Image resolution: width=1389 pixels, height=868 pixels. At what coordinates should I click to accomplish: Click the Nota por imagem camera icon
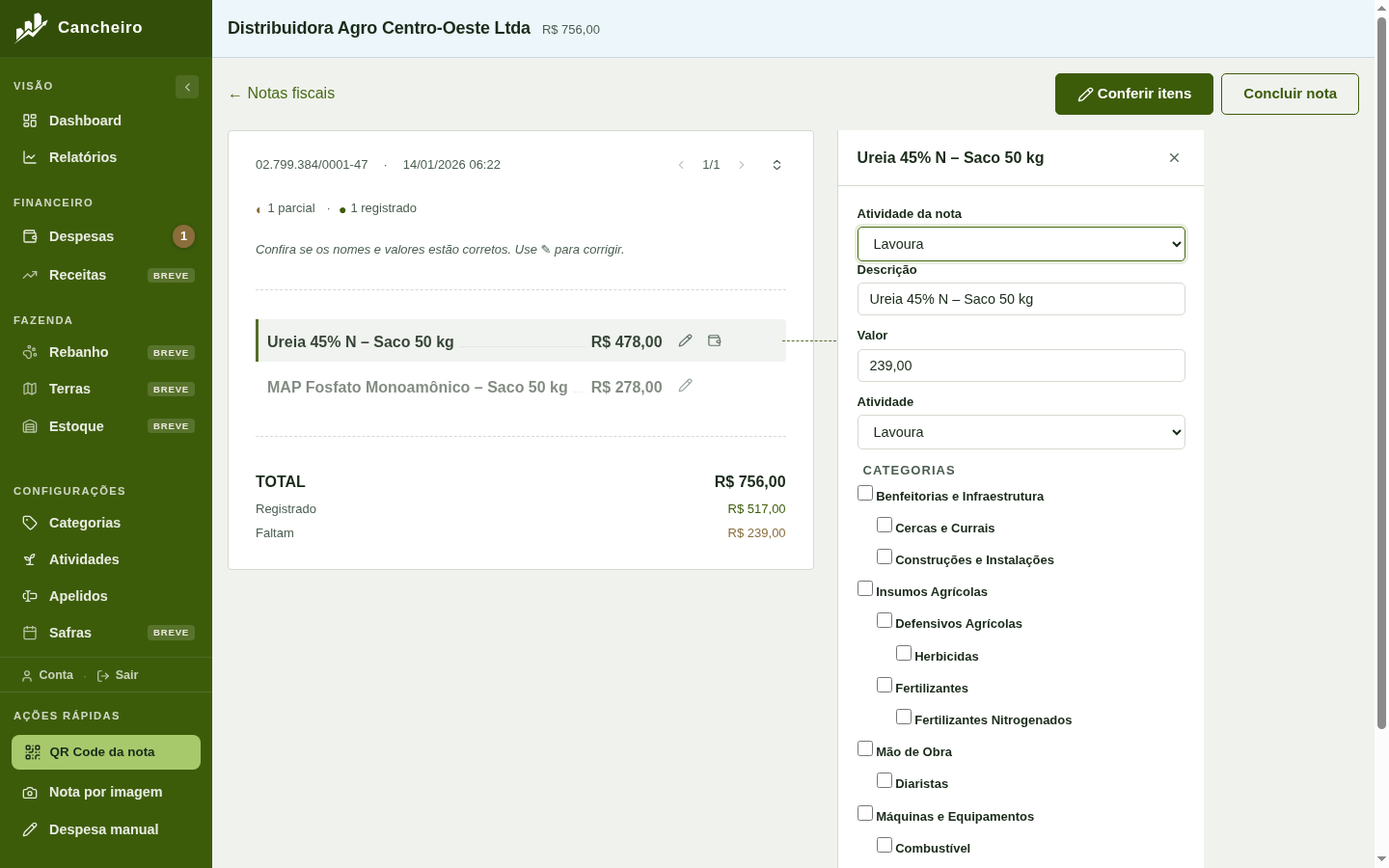coord(30,792)
